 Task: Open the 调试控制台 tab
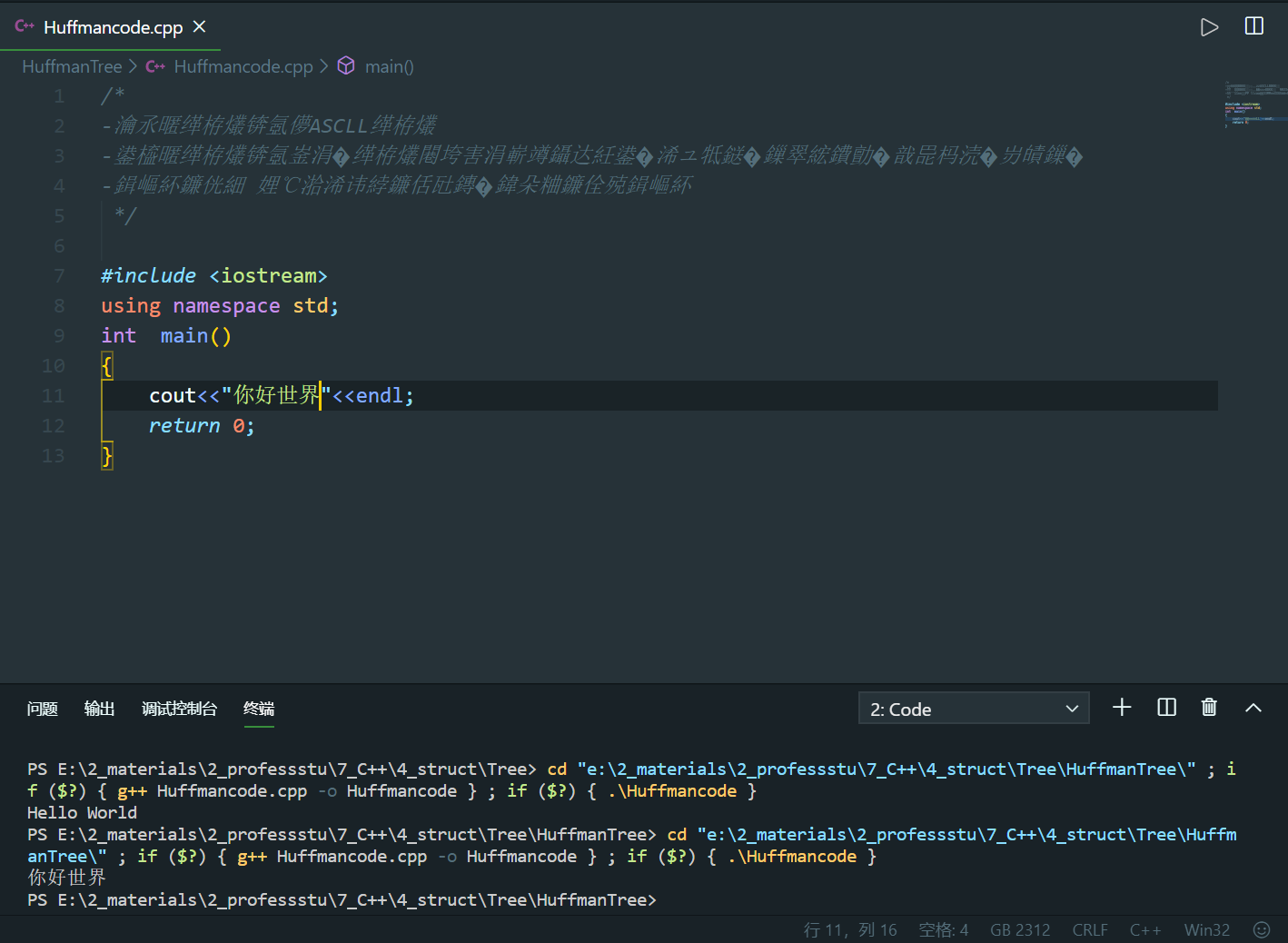(x=178, y=709)
